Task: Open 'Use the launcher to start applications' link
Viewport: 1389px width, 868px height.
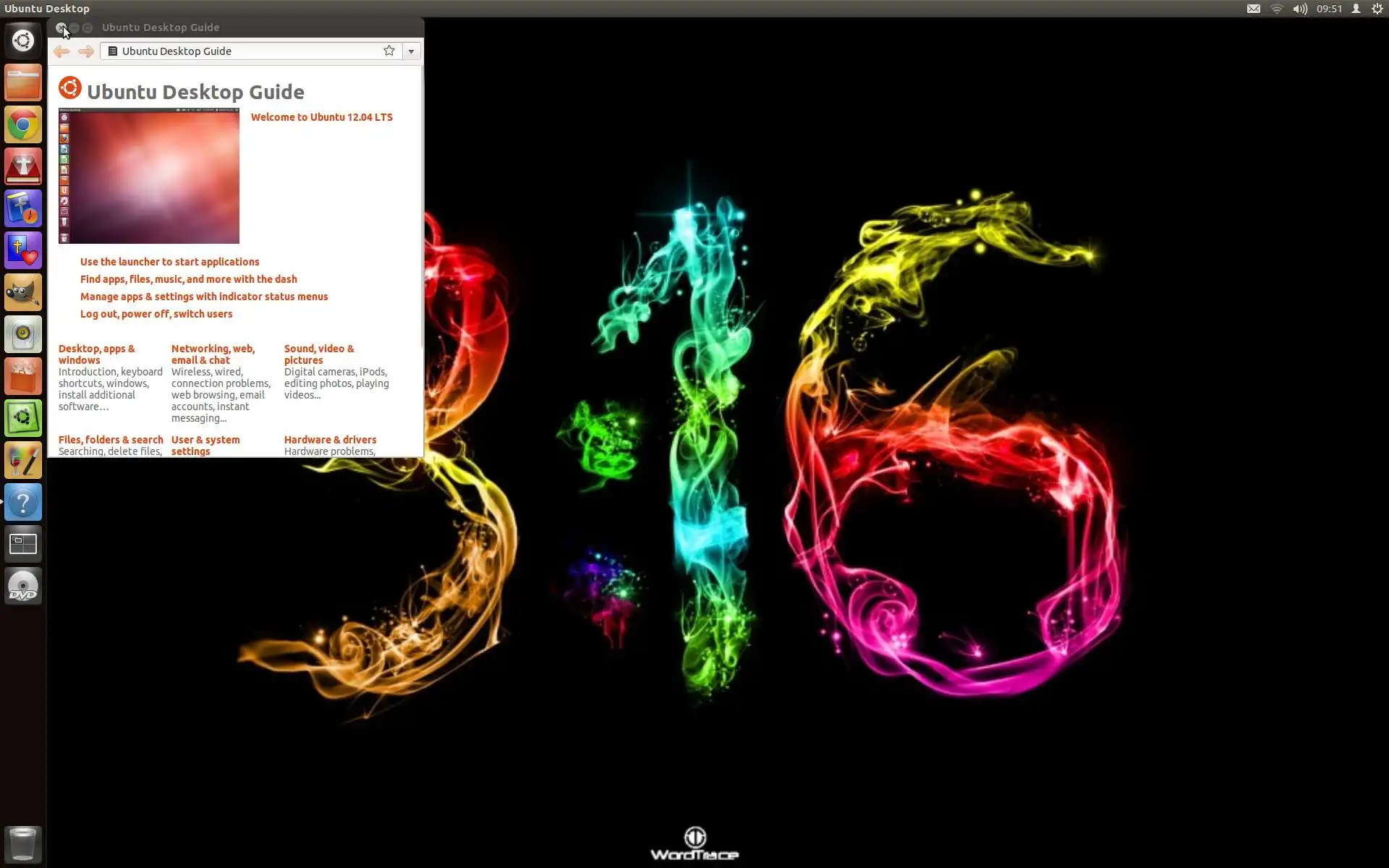Action: pos(169,262)
